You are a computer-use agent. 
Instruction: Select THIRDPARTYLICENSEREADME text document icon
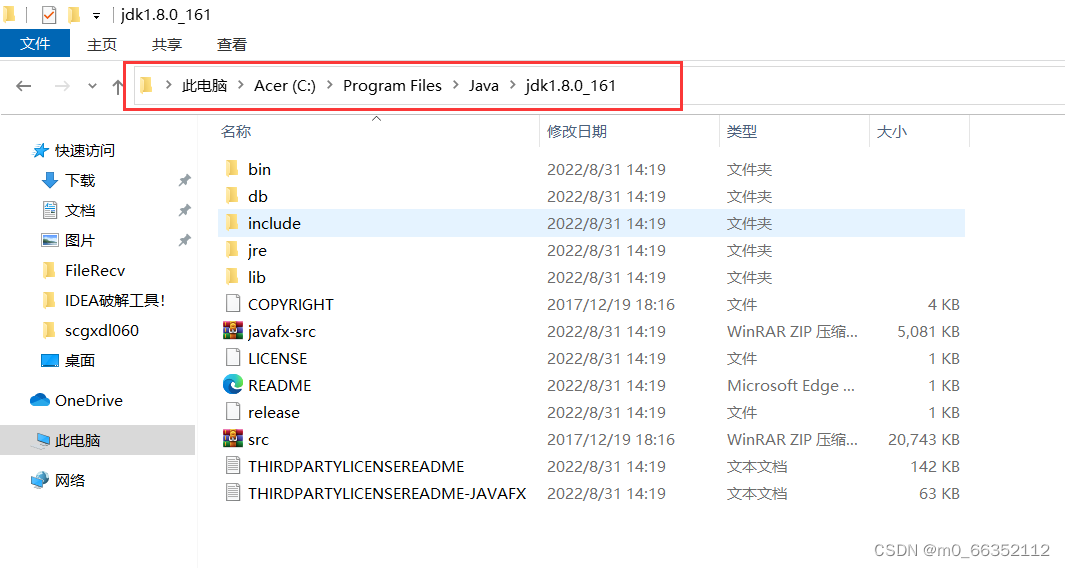pos(232,466)
